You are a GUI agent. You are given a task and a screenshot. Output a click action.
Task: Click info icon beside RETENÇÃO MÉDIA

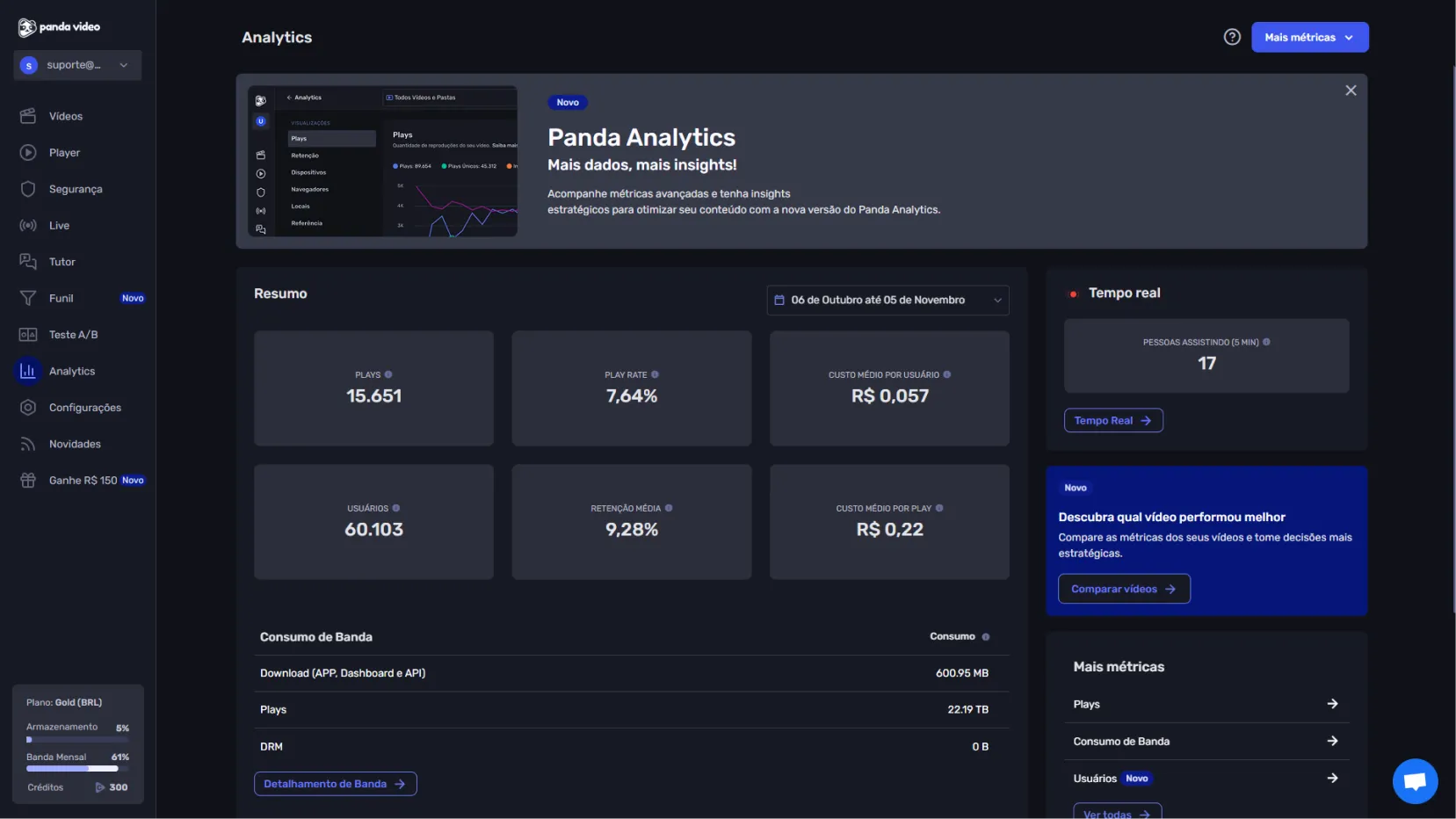coord(669,508)
